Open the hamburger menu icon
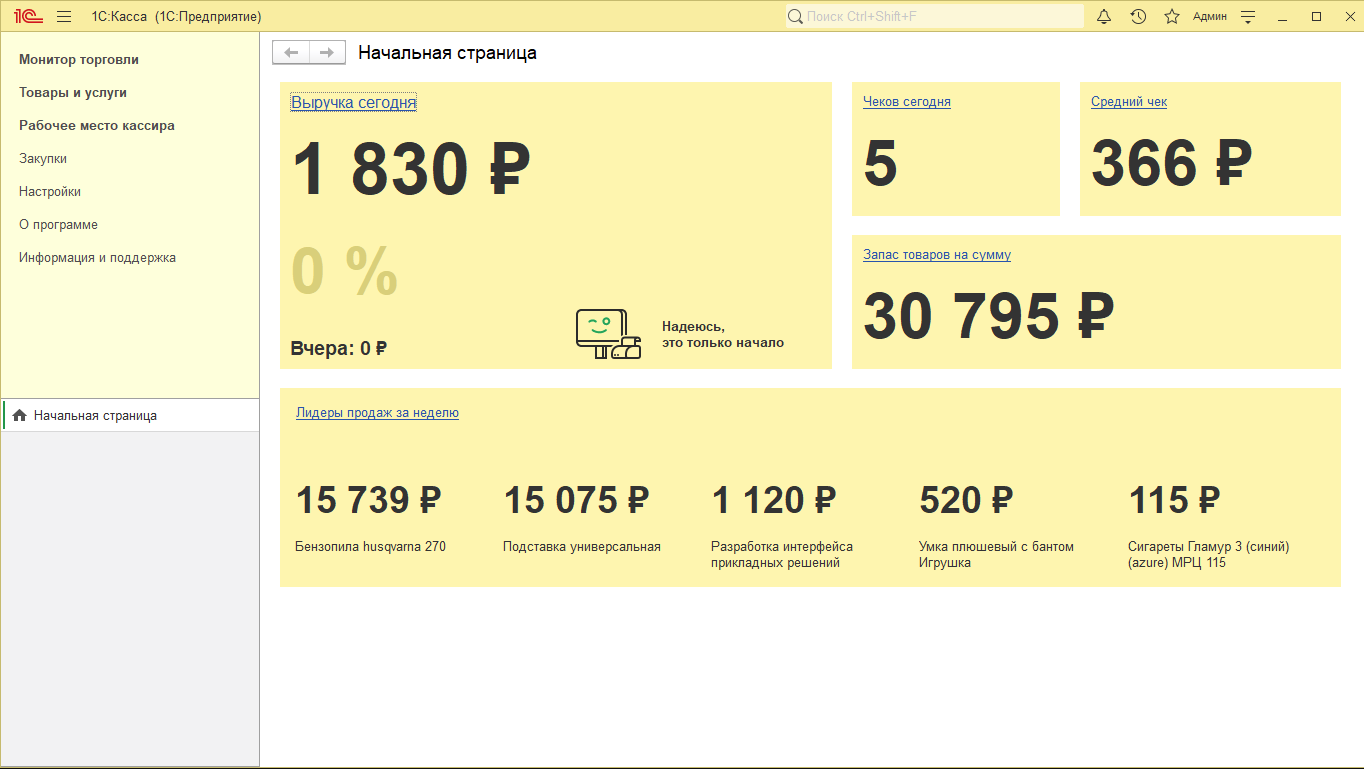Screen dimensions: 1364x769 63,16
